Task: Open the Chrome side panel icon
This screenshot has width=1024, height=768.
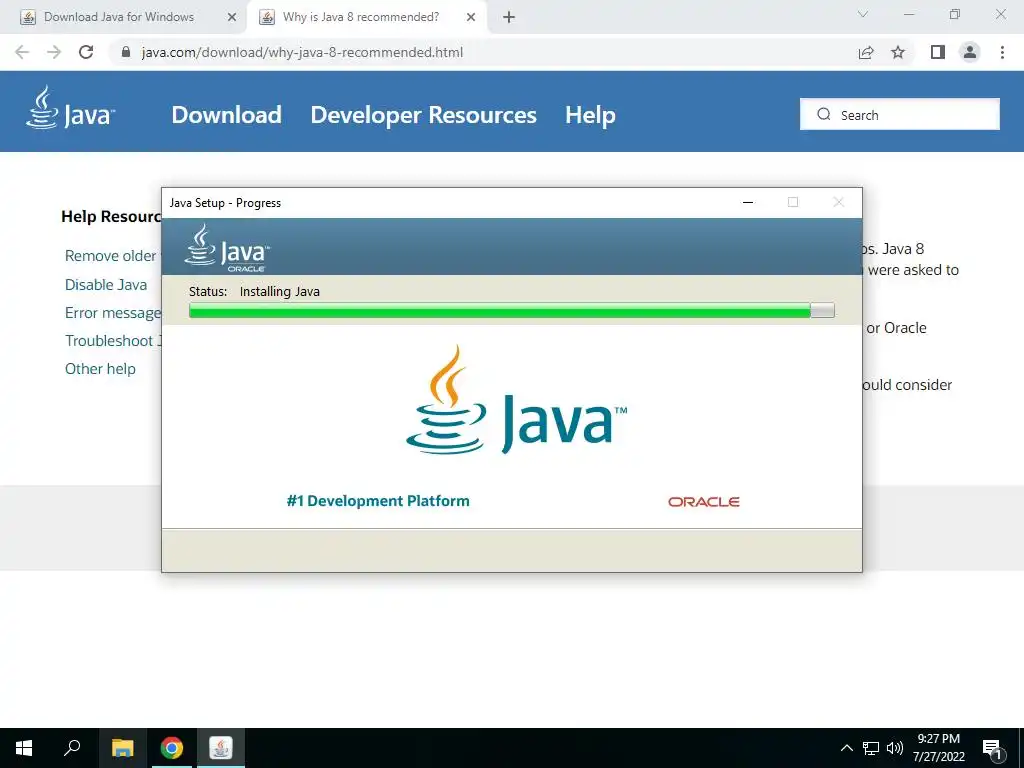Action: coord(938,52)
